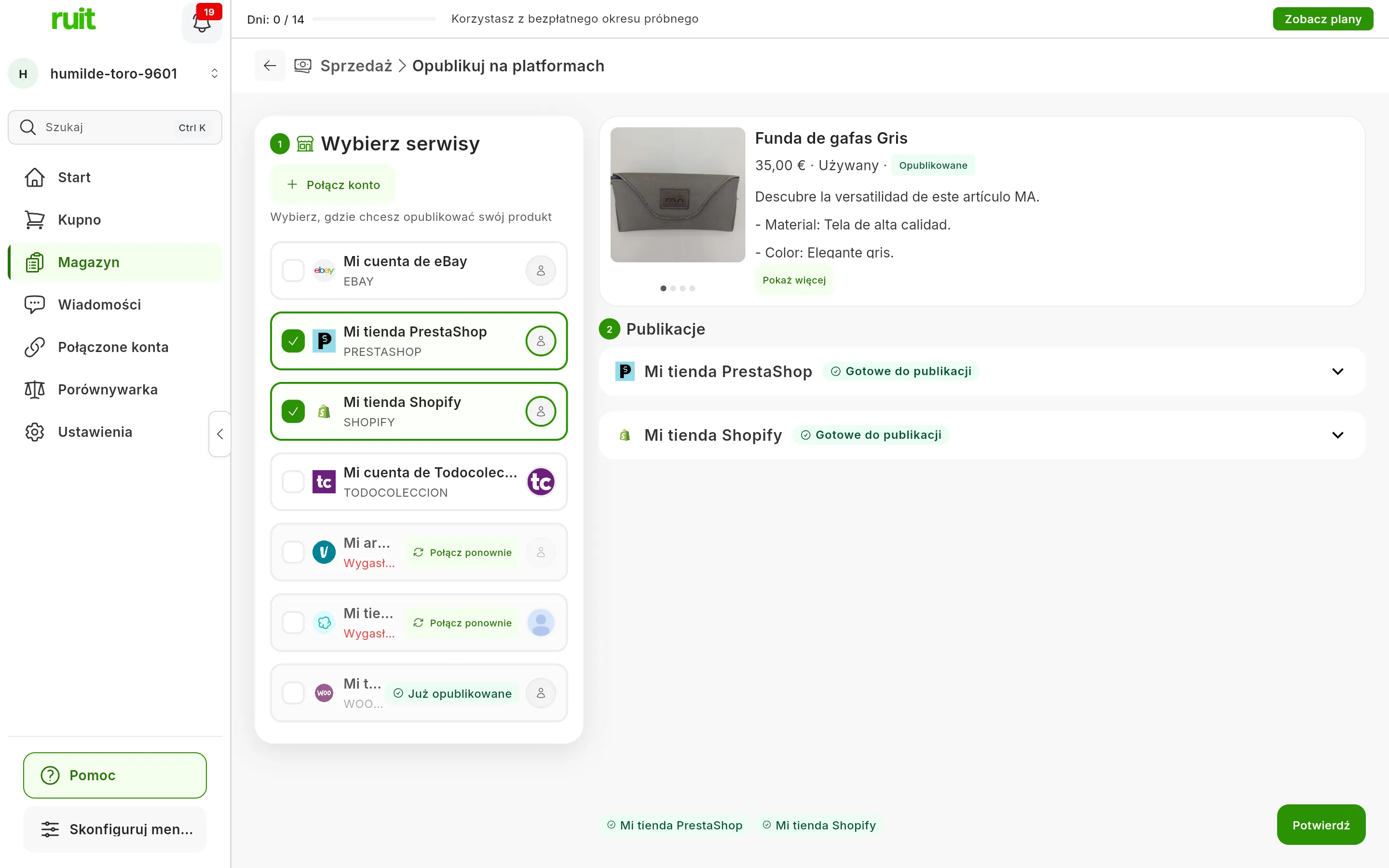Viewport: 1389px width, 868px height.
Task: Expand the Mi tienda PrestaShop publication
Action: tap(1337, 371)
